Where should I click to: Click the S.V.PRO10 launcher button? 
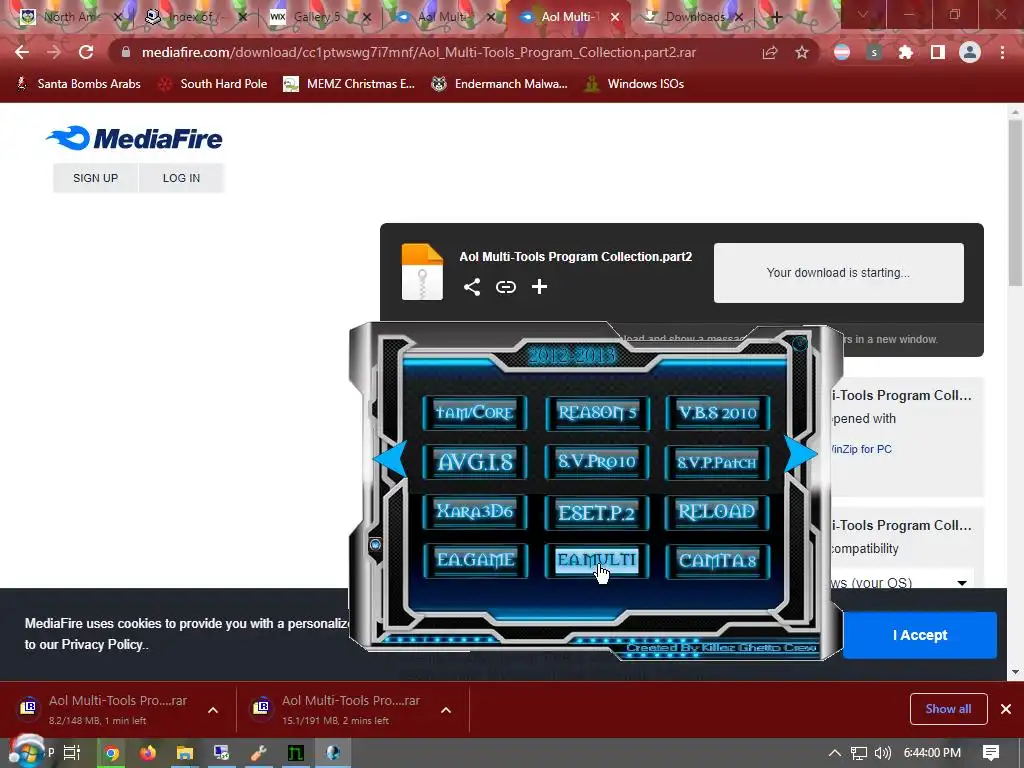point(597,462)
